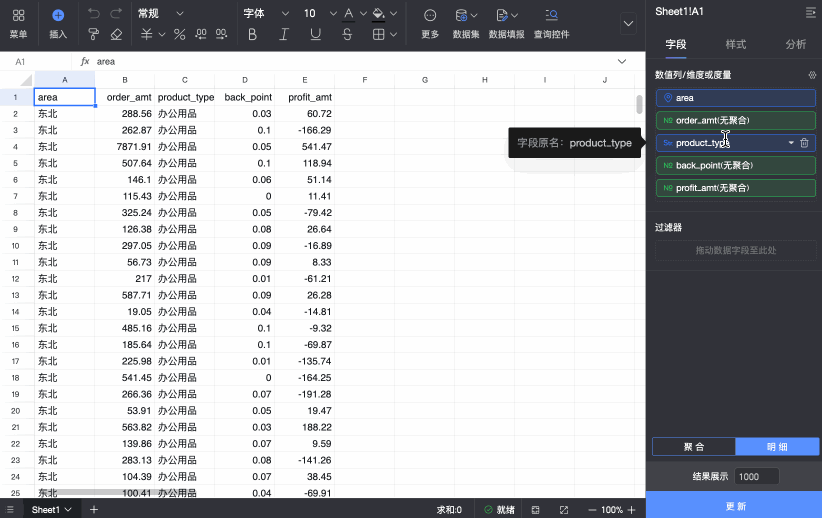The width and height of the screenshot is (822, 518).
Task: Click the 更新 update button
Action: coord(734,505)
